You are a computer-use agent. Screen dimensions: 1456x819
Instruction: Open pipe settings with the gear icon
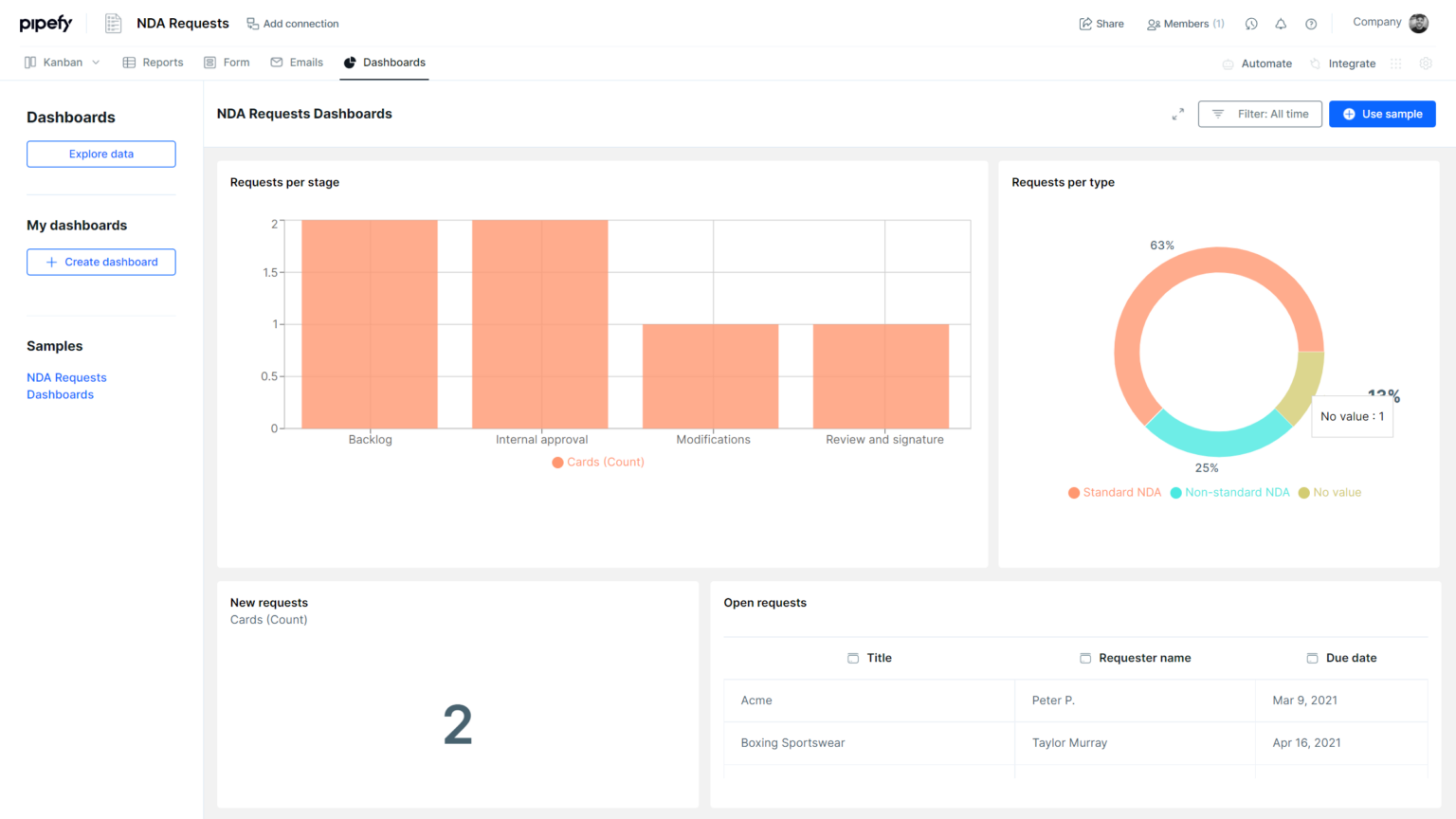(1426, 63)
